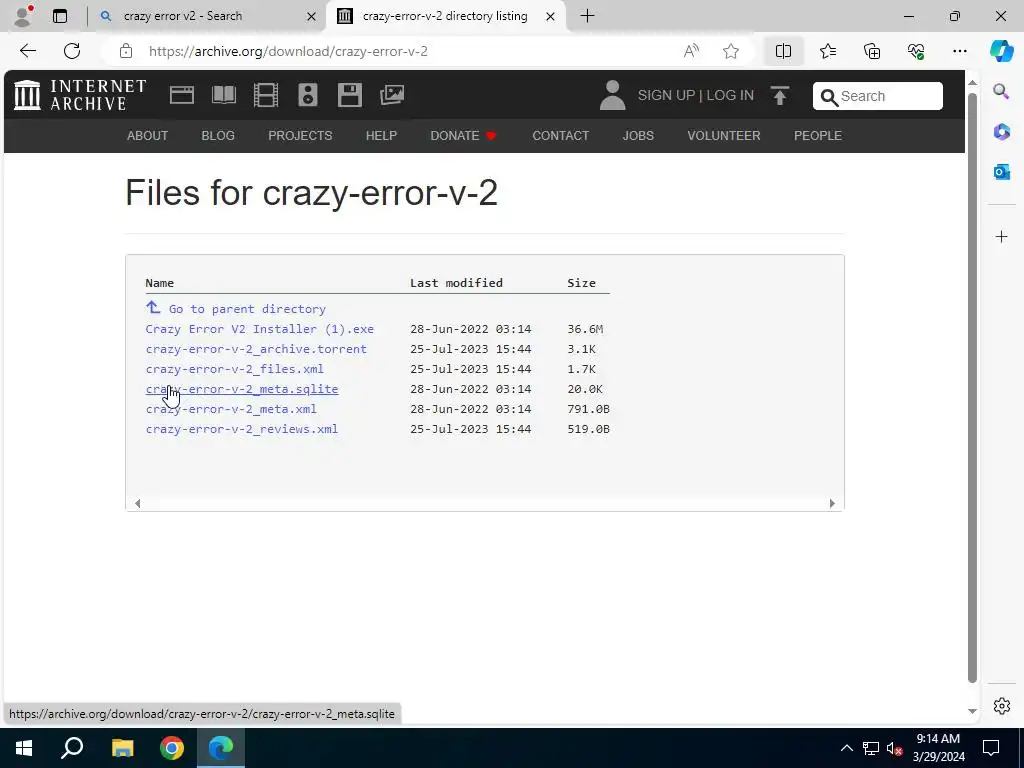Open crazy-error-v-2_meta.xml link
Viewport: 1024px width, 768px height.
click(x=231, y=409)
